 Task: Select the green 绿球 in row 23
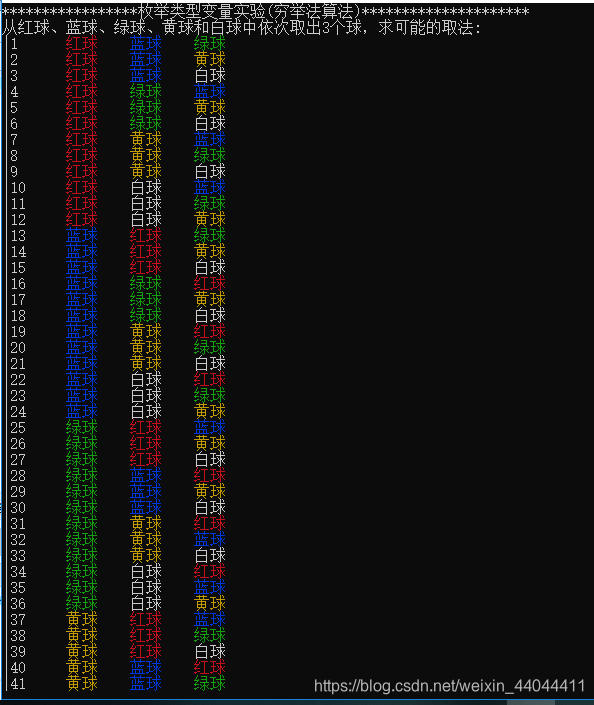pos(210,396)
